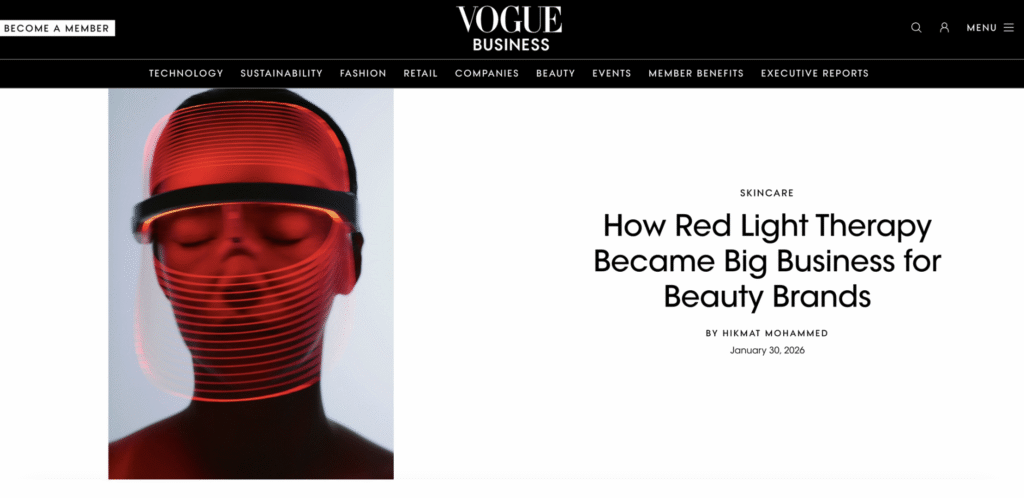Viewport: 1024px width, 498px height.
Task: Open the Beauty section
Action: coord(556,73)
